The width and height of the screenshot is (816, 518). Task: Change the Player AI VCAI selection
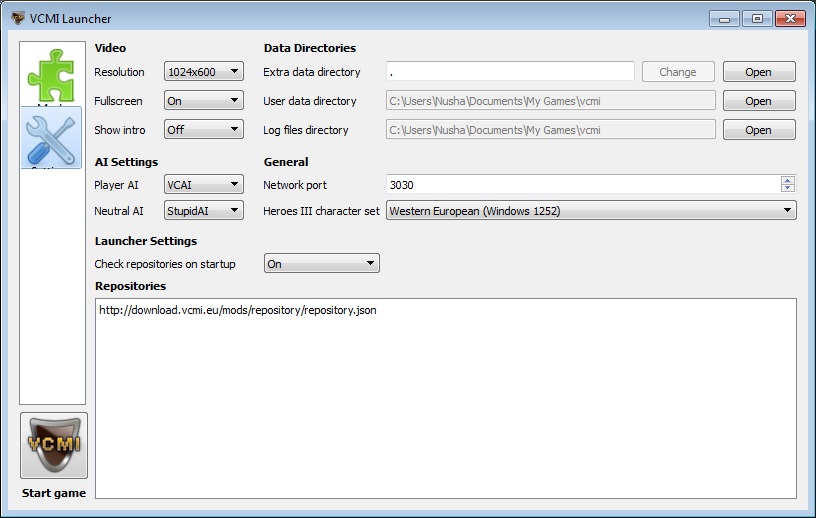tap(204, 185)
